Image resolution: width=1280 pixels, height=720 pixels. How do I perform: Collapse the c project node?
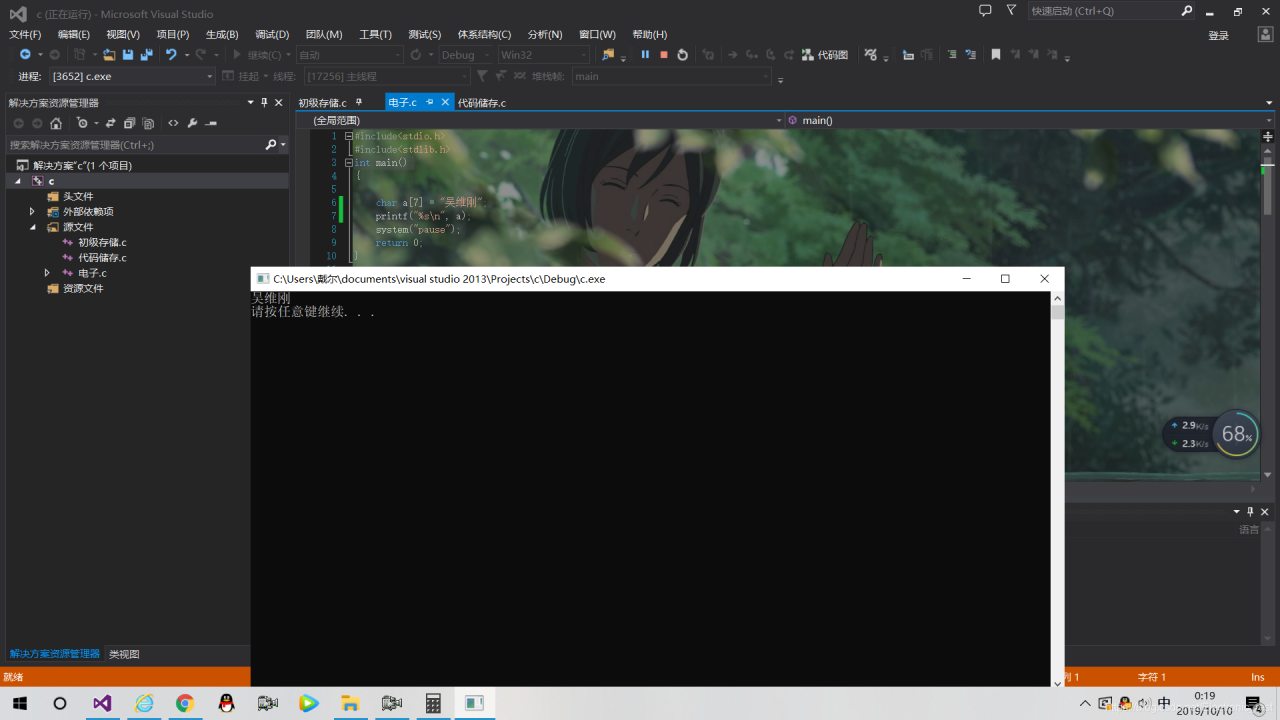pos(17,181)
